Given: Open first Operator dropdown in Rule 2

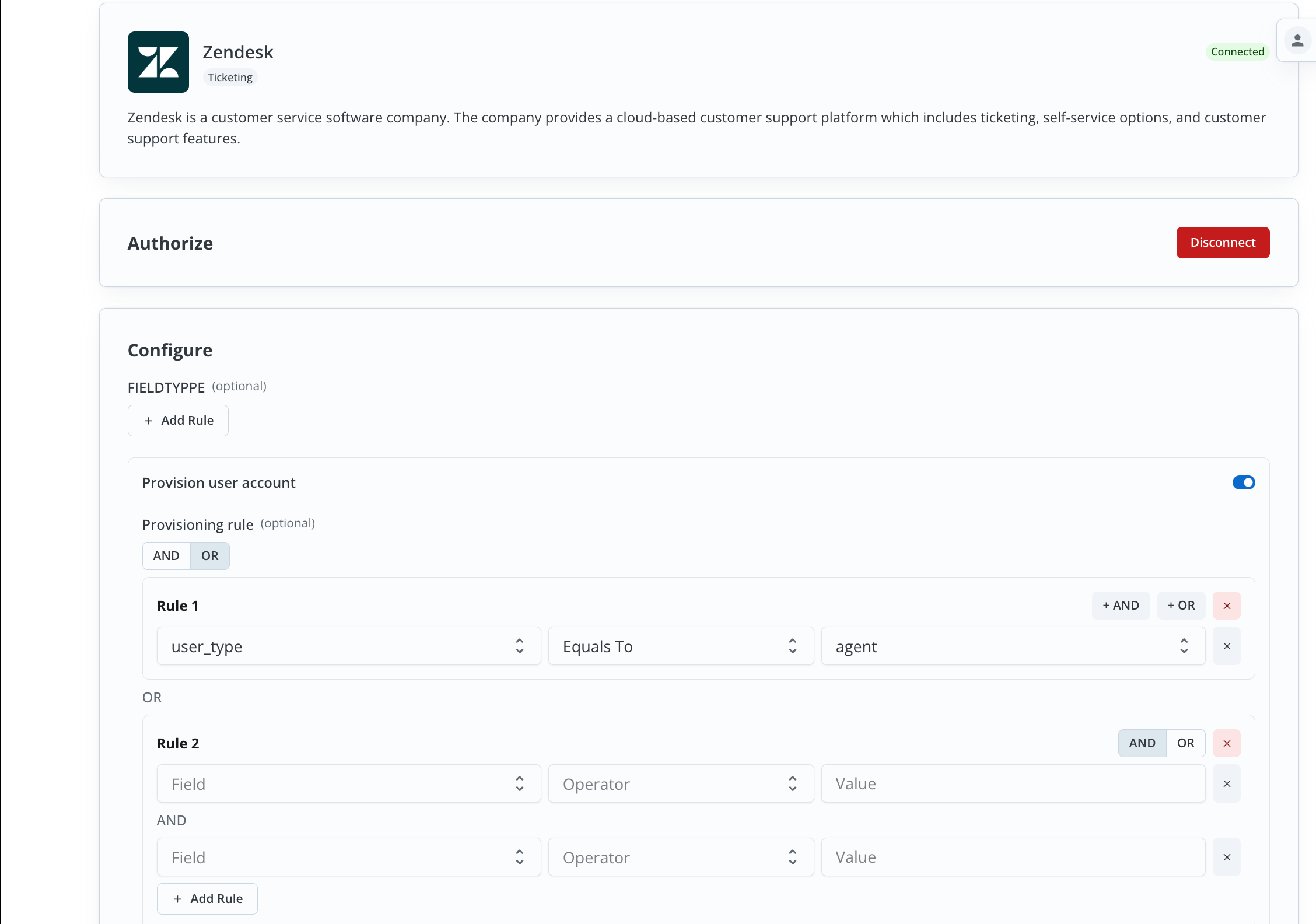Looking at the screenshot, I should point(681,783).
